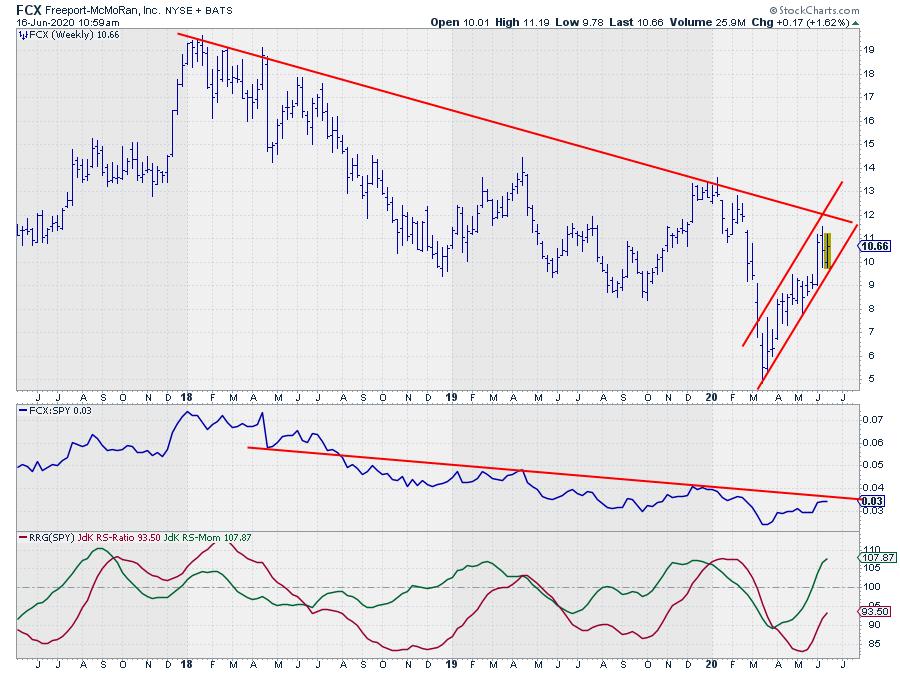
Task: Click the FCX (Weekly) 10.66 legend label
Action: point(74,35)
